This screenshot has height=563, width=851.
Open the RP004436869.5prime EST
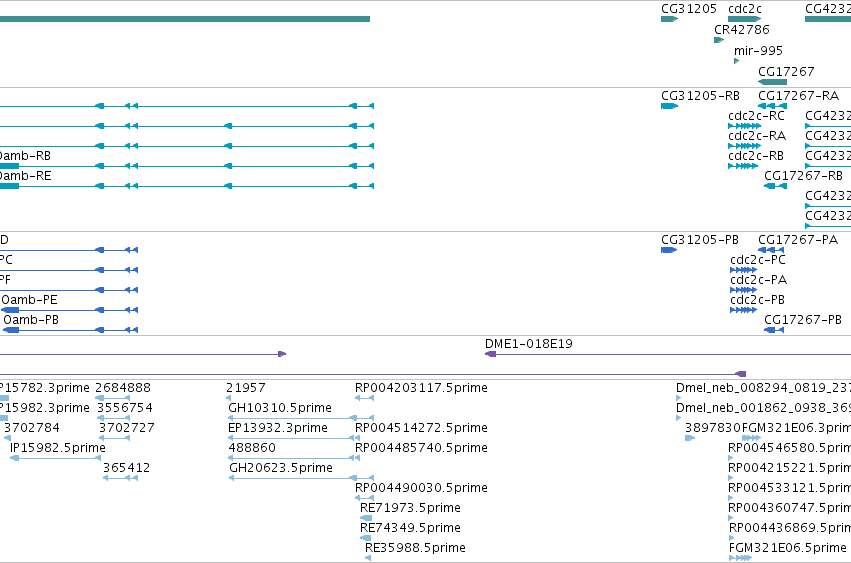(x=732, y=538)
